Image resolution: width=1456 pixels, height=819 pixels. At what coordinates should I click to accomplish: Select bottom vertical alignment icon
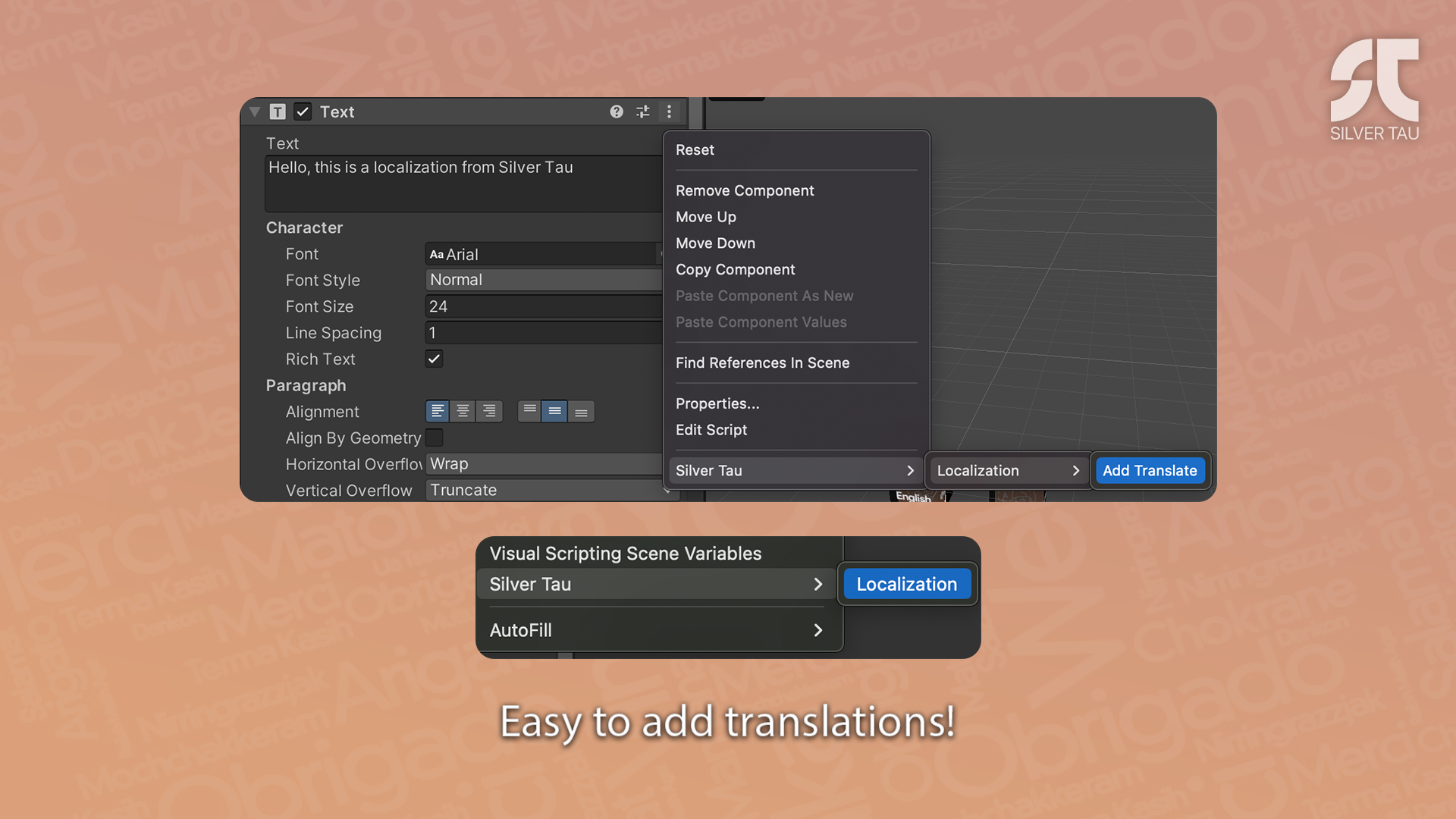[x=581, y=411]
